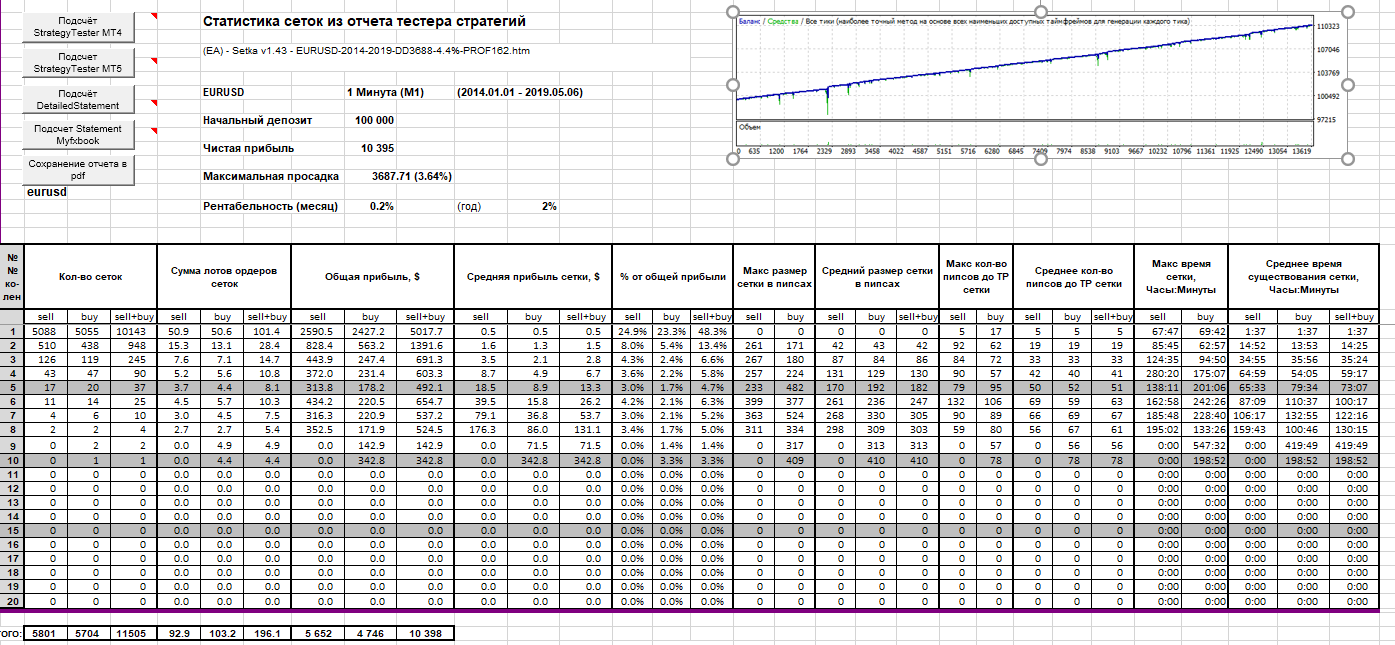Click the Средняя прибыль сетки, $ header
The width and height of the screenshot is (1395, 645).
[532, 277]
